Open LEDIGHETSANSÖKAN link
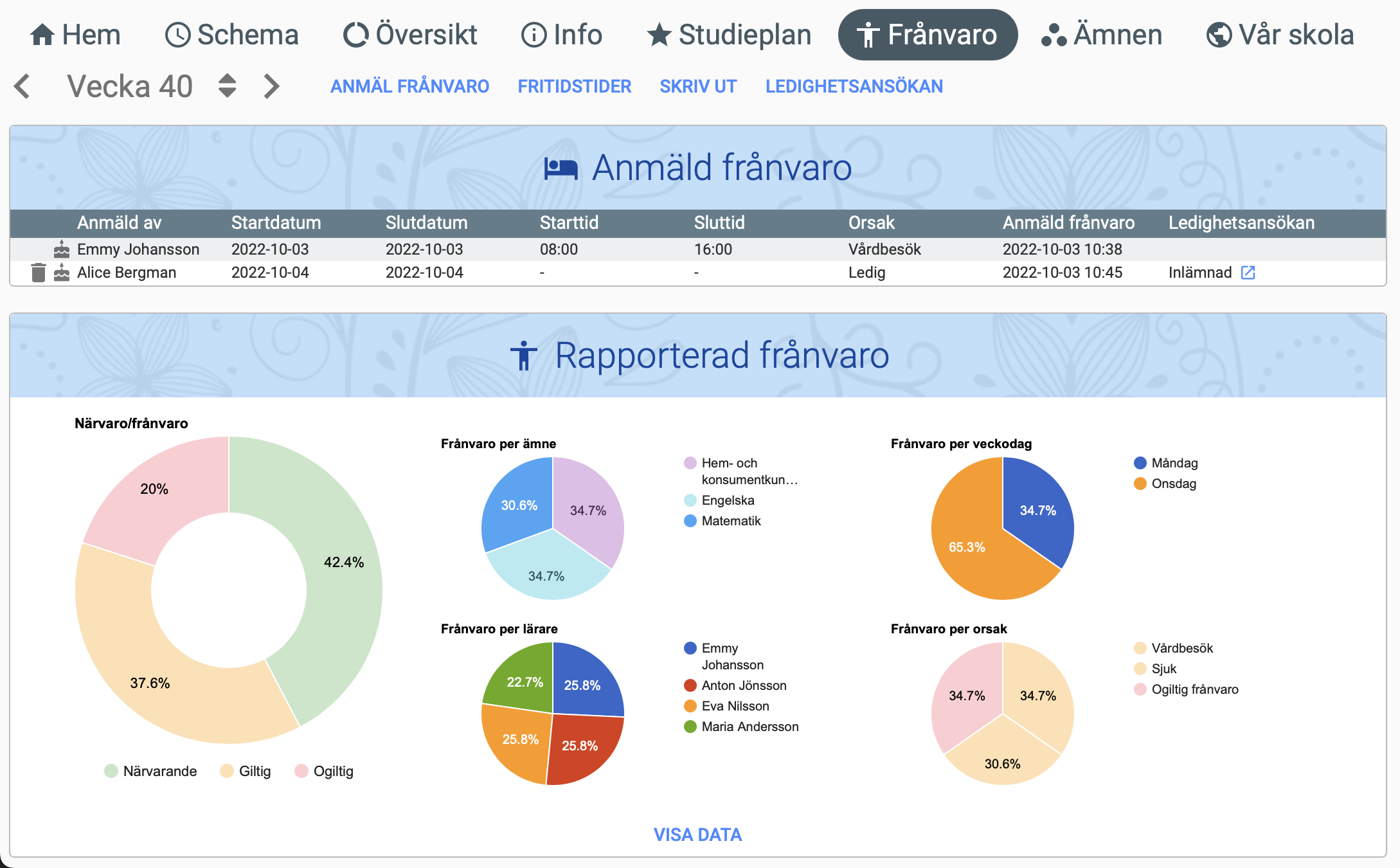The width and height of the screenshot is (1400, 868). point(854,86)
